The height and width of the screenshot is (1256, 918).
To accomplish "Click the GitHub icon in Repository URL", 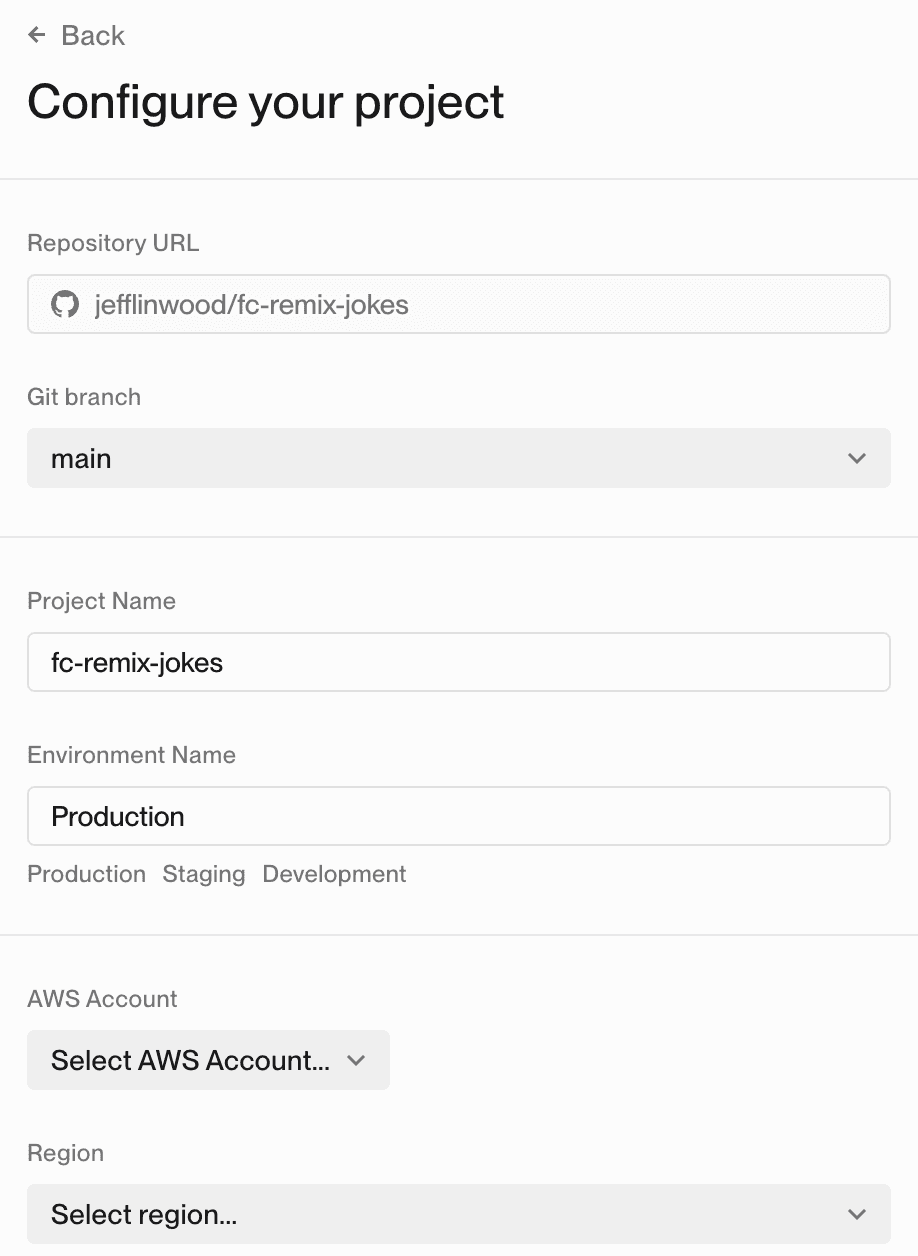I will click(65, 304).
